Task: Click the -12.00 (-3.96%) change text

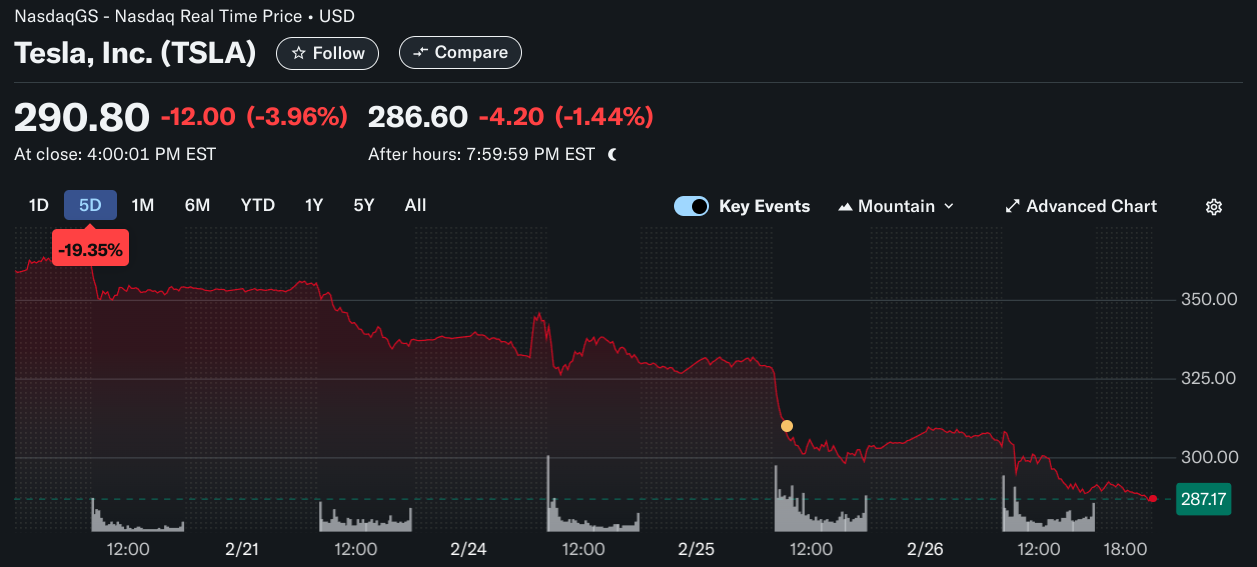Action: point(254,117)
